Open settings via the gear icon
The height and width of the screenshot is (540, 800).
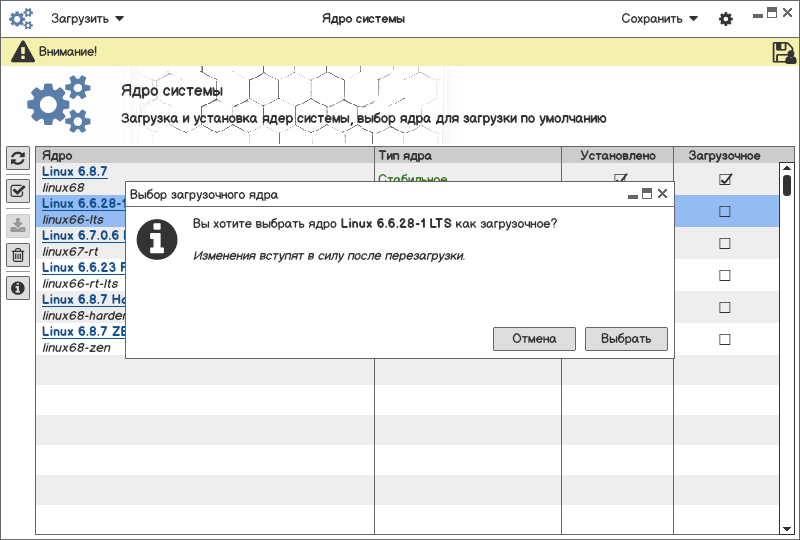click(726, 19)
